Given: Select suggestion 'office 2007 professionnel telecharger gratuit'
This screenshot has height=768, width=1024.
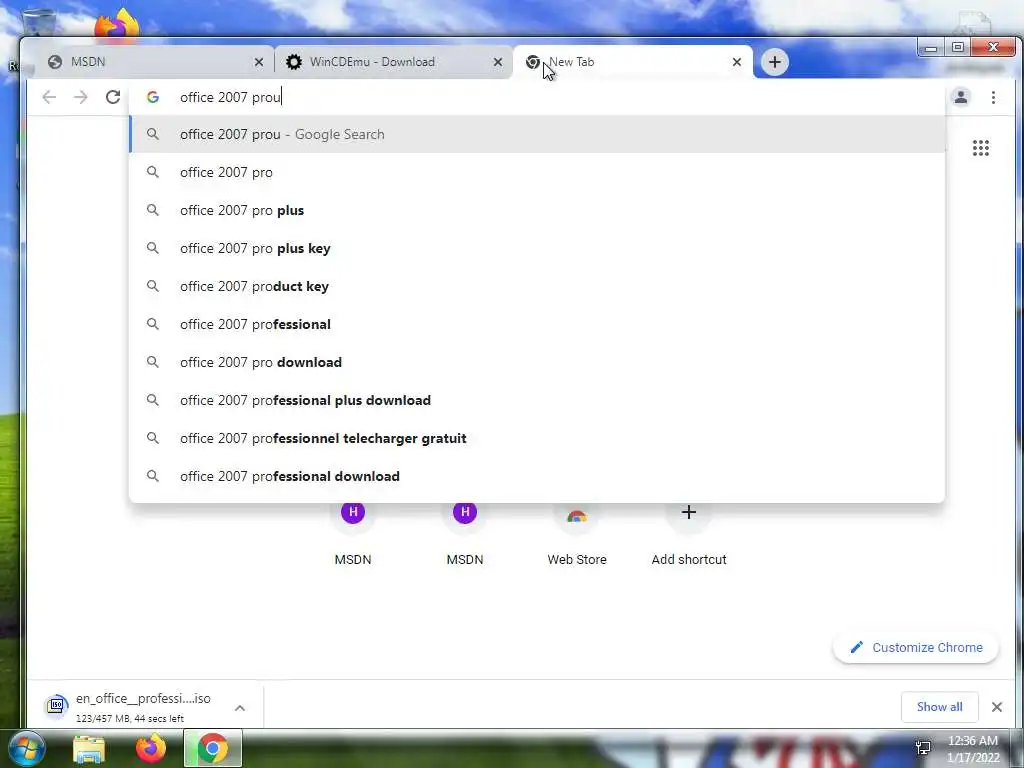Looking at the screenshot, I should point(537,438).
